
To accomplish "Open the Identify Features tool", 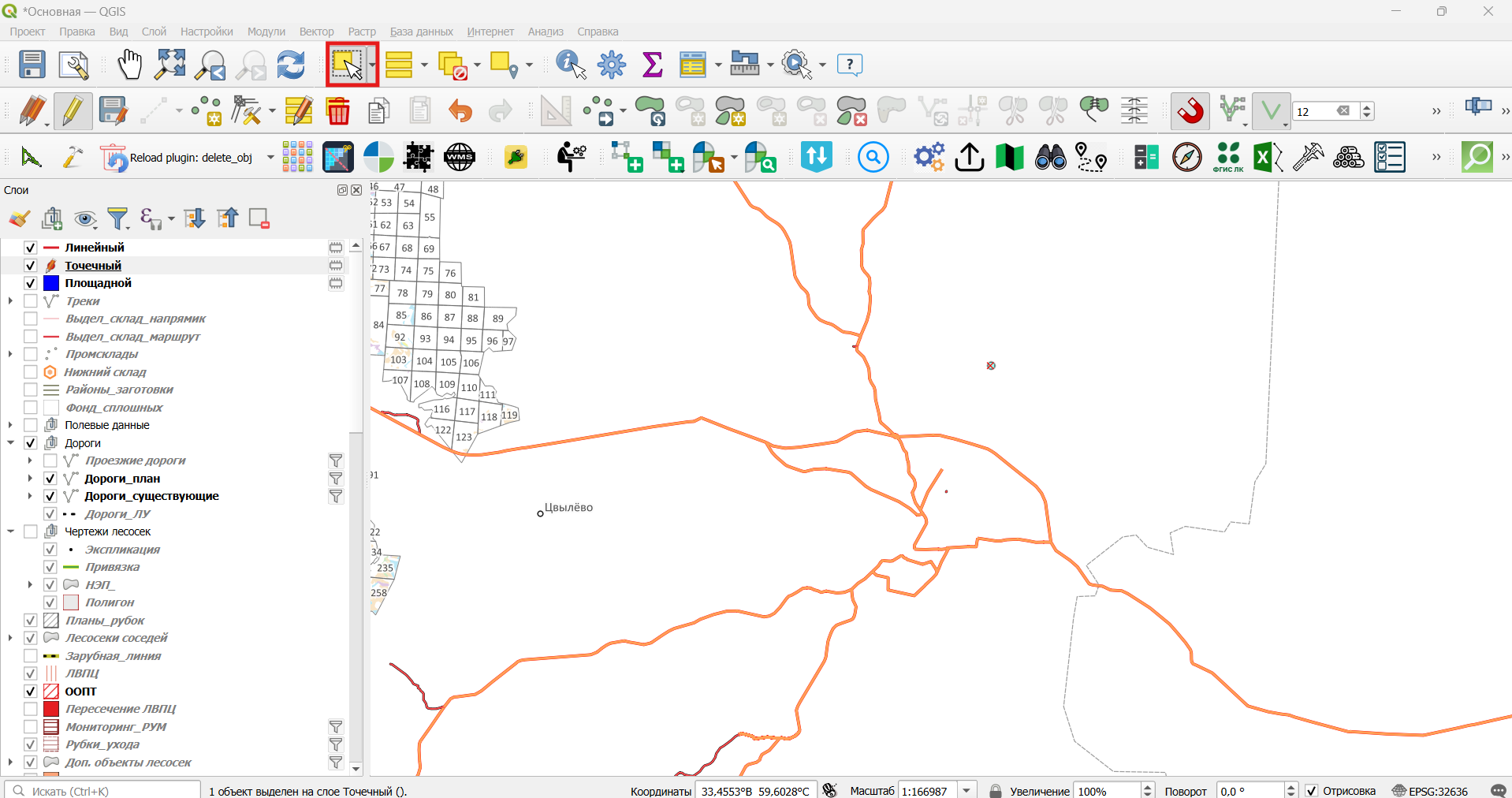I will tap(572, 65).
